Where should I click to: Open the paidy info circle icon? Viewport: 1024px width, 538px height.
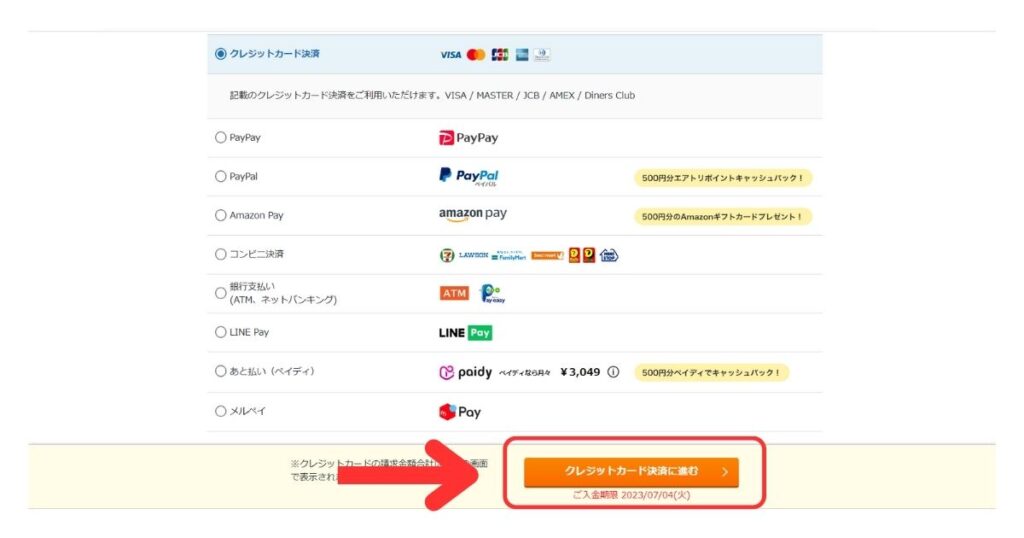click(613, 372)
